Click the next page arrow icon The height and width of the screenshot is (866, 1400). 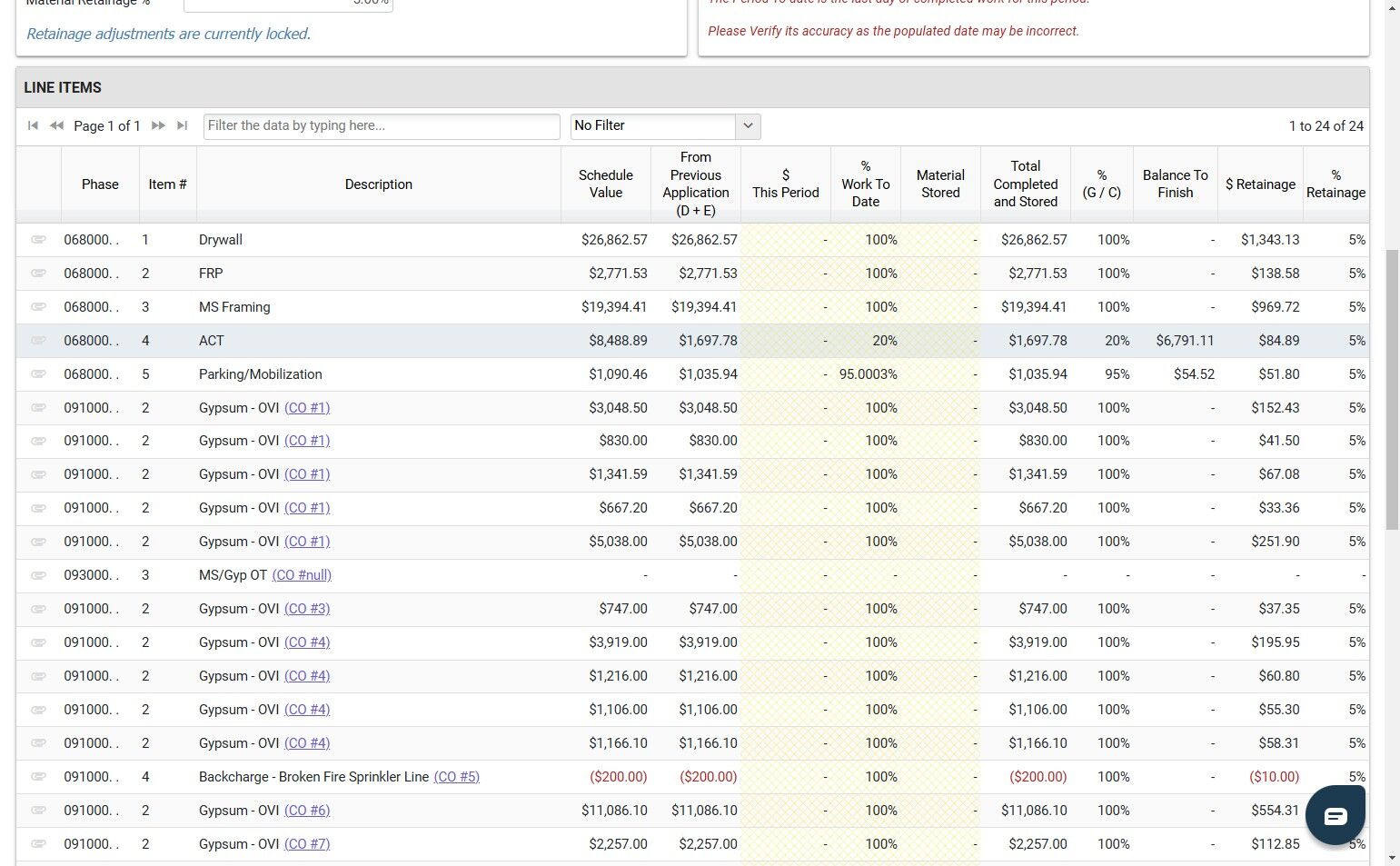pos(158,125)
